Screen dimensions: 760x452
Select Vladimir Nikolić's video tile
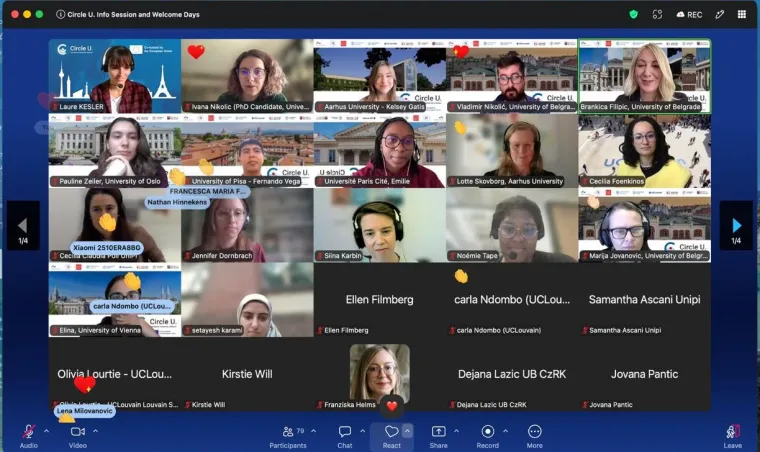click(512, 76)
